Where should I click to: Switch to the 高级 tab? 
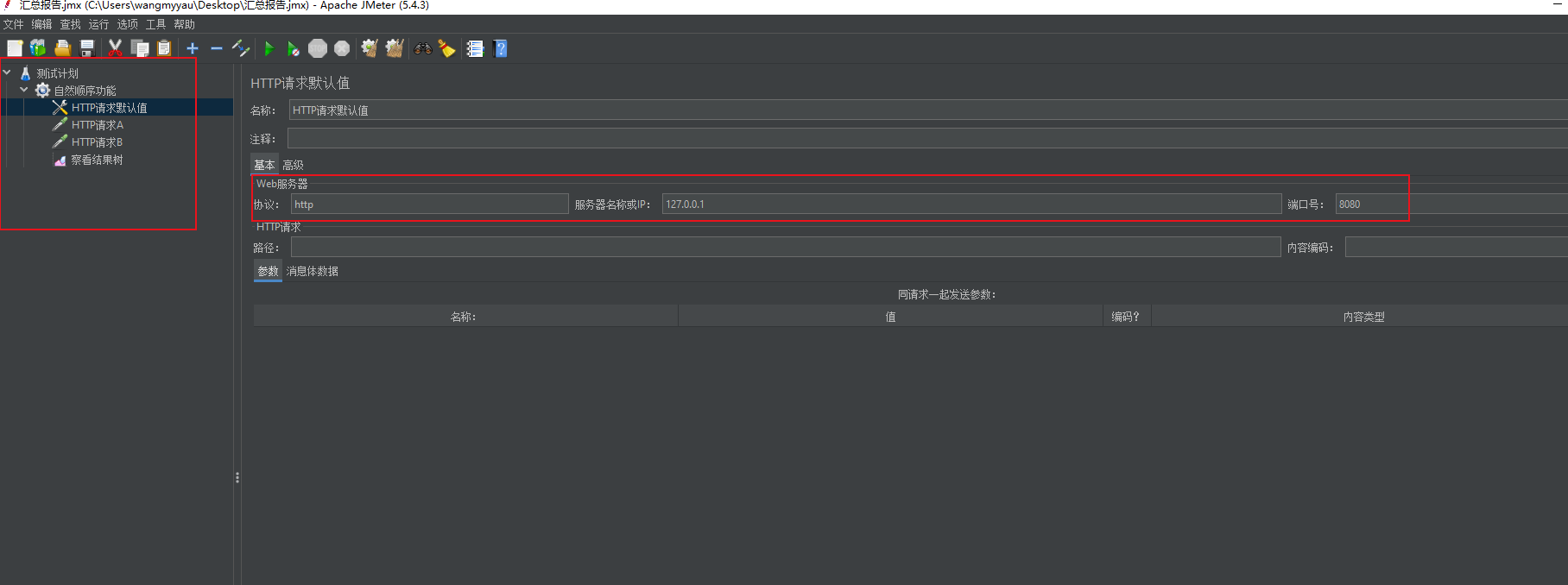tap(293, 165)
